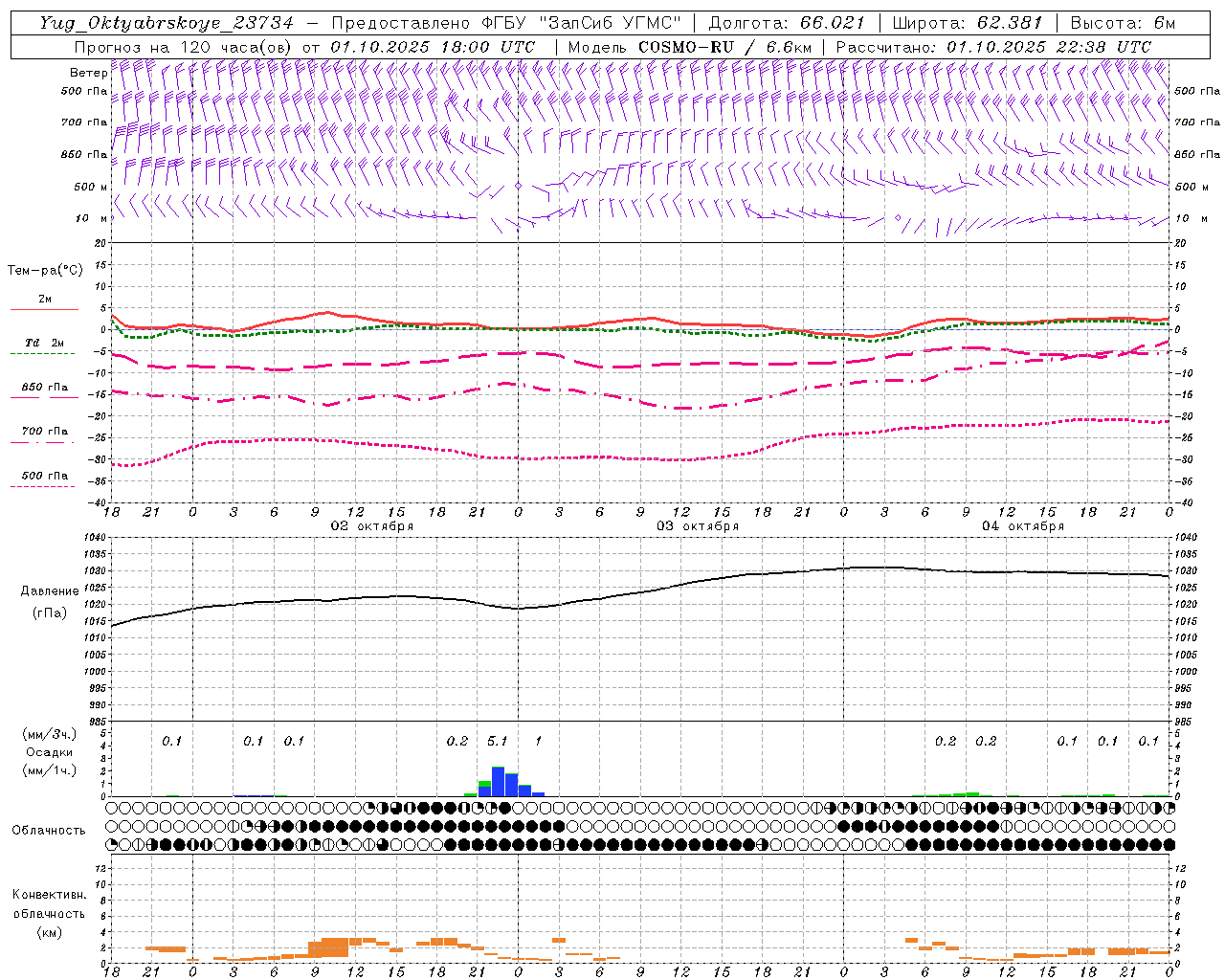Image resolution: width=1225 pixels, height=980 pixels.
Task: Click the (км) unit under облачность
Action: (x=49, y=932)
